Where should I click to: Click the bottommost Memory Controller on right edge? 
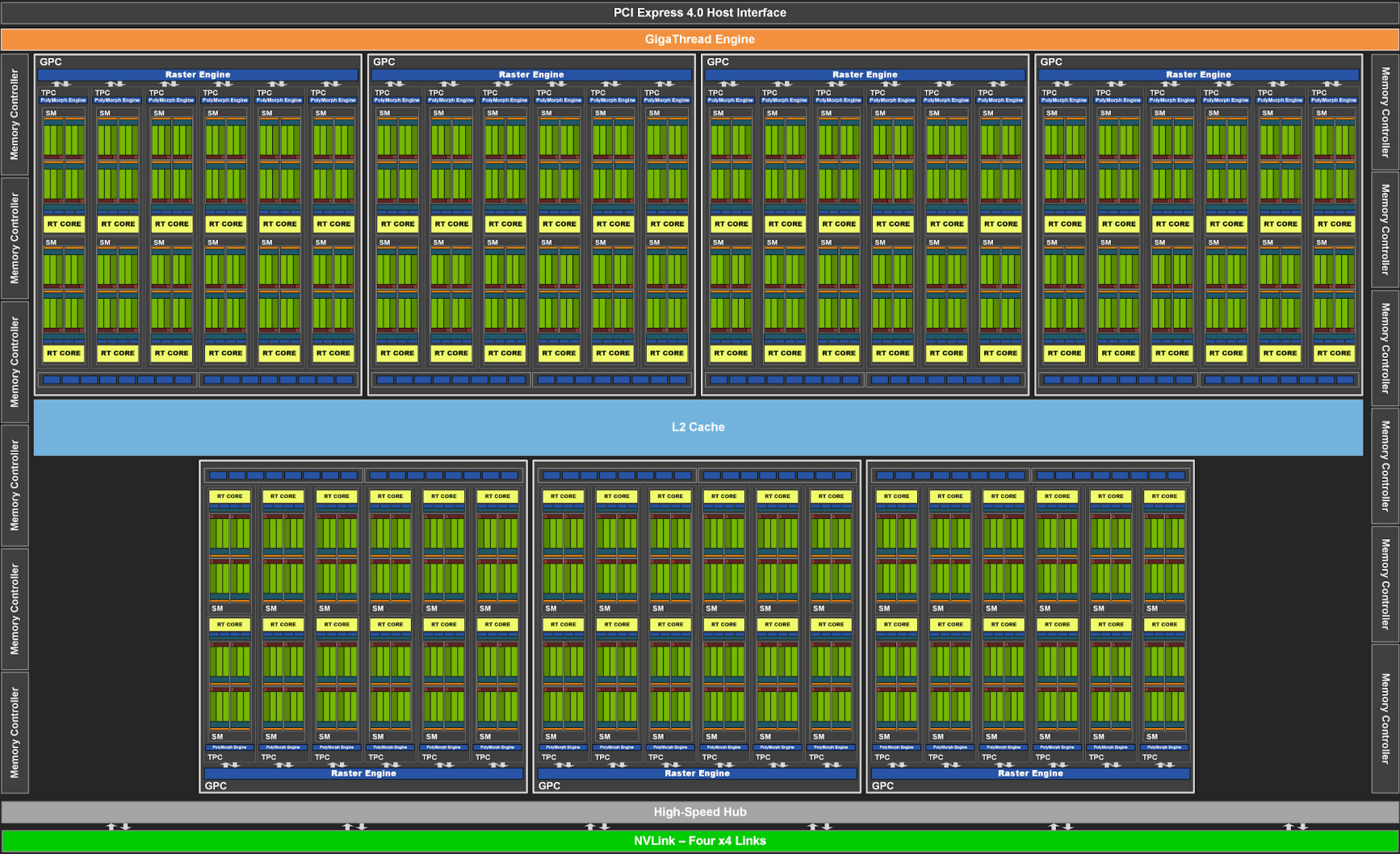[x=1385, y=718]
